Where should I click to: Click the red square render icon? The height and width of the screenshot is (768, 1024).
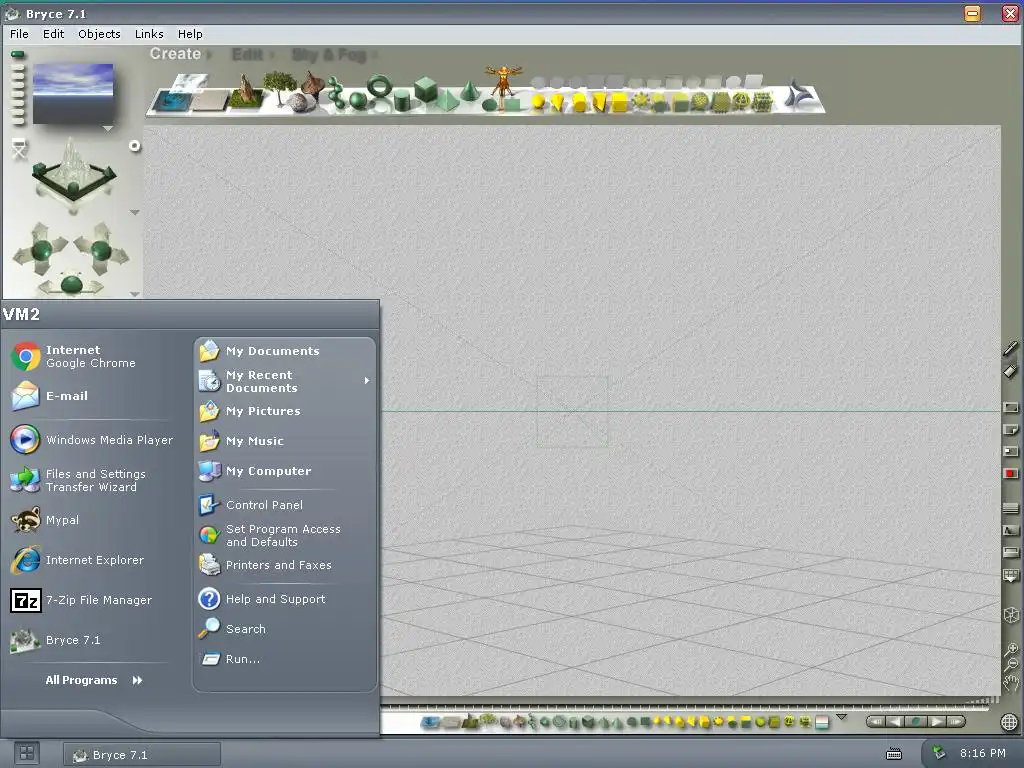[1010, 473]
